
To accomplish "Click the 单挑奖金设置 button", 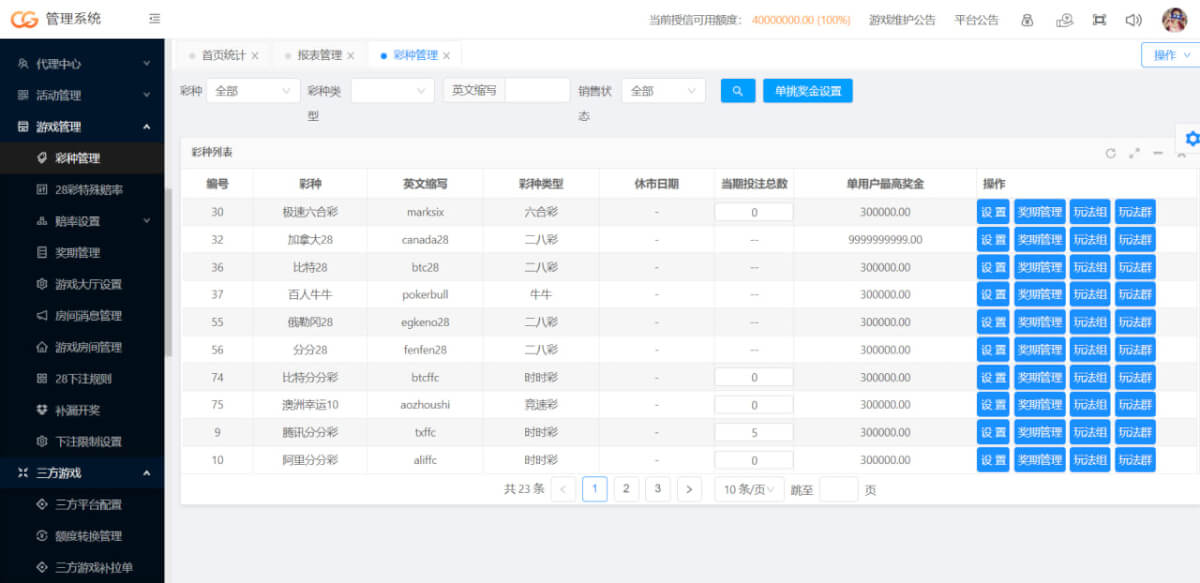I will point(808,91).
